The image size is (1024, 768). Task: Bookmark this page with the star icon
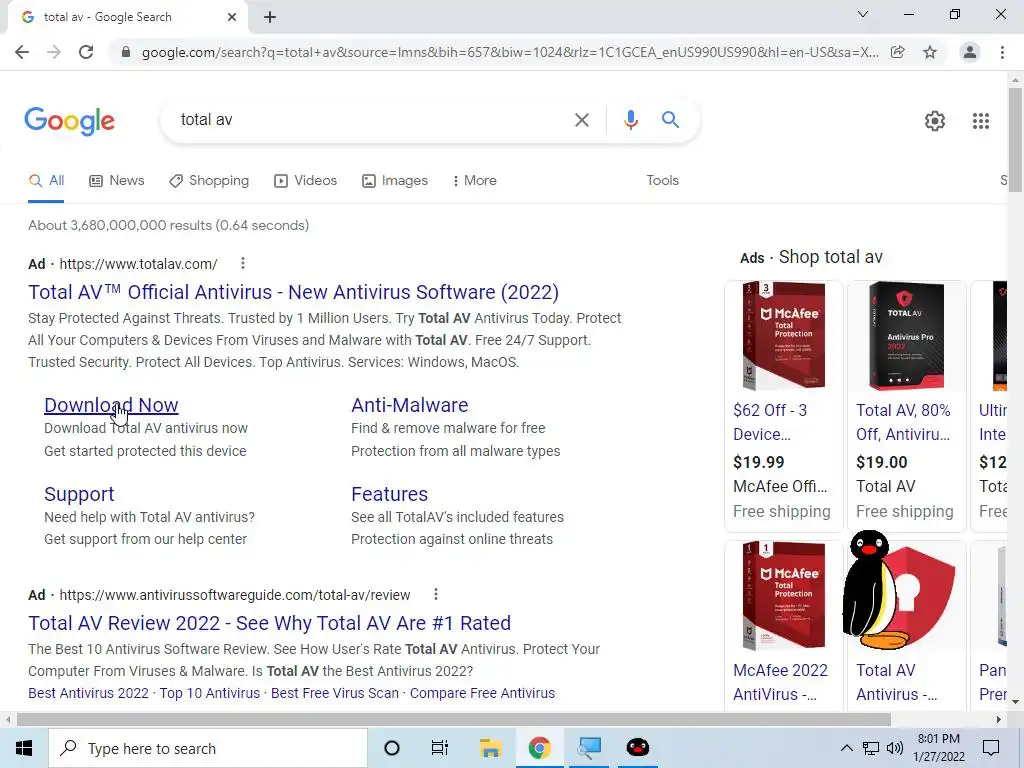pyautogui.click(x=930, y=52)
